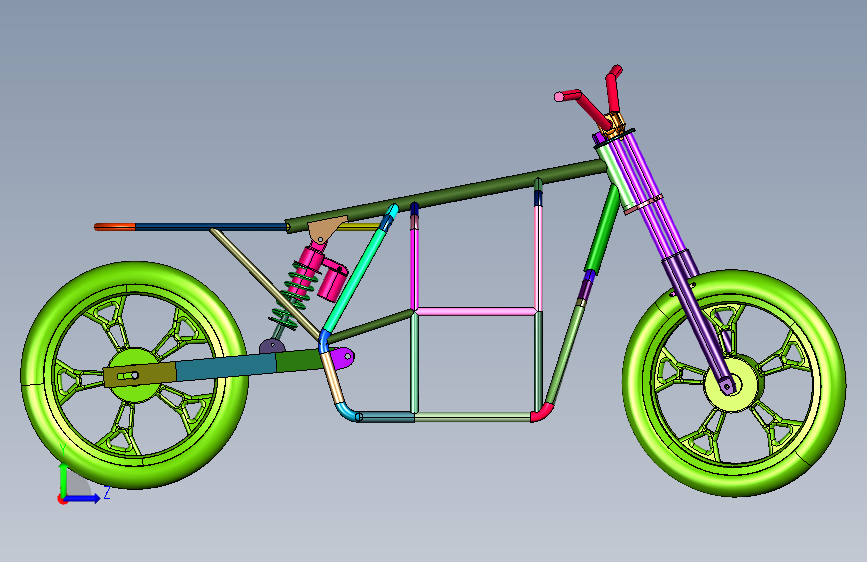Screen dimensions: 867x562
Task: Click the orange tip of the tail tube
Action: click(x=114, y=227)
